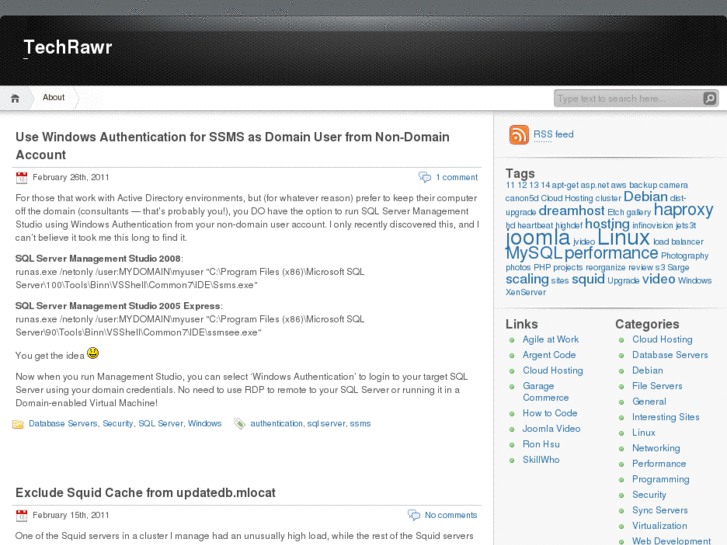Open Virtualization category
Screen dimensions: 727x545
click(660, 526)
